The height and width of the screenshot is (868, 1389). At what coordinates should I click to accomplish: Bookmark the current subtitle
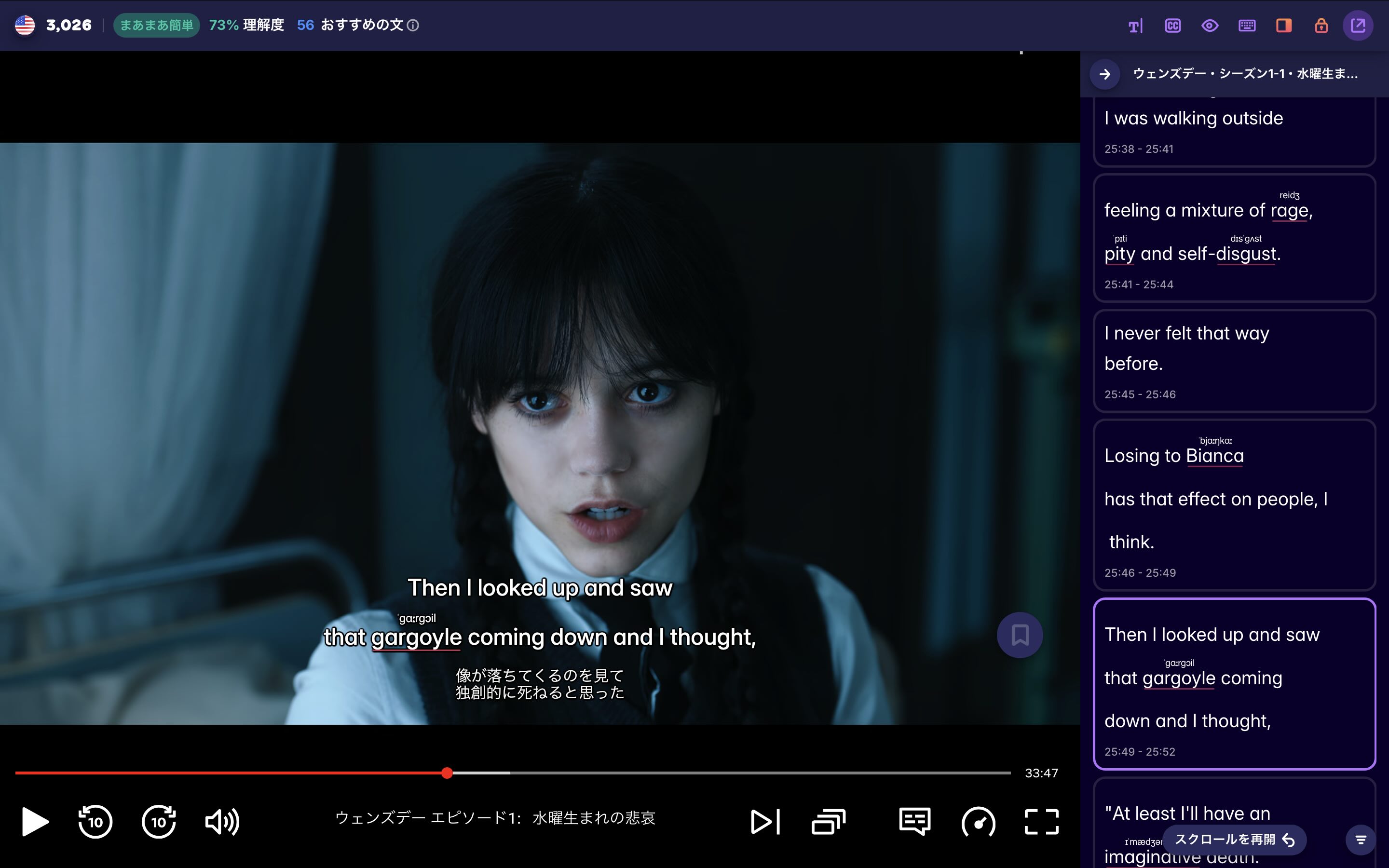(1020, 635)
